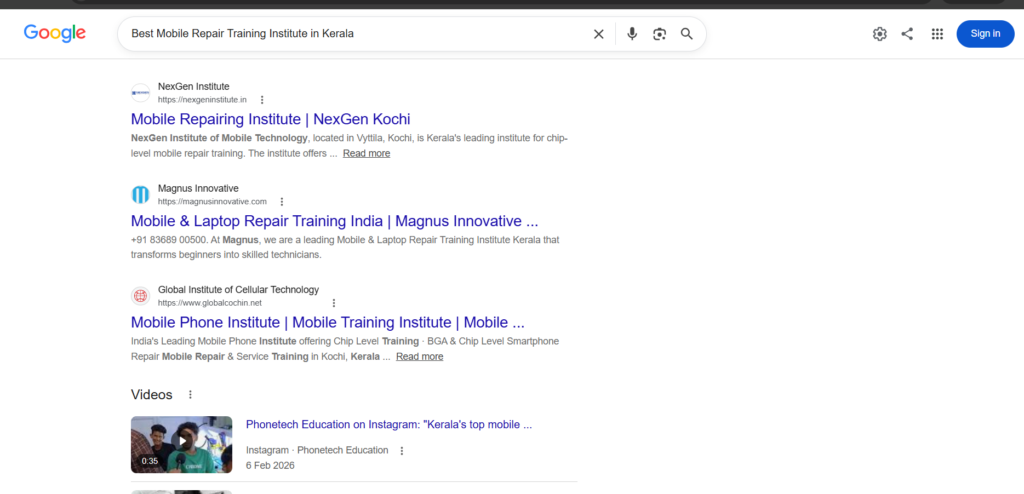This screenshot has width=1024, height=494.
Task: Click the https://nexgeninstitute.in URL text
Action: [x=202, y=100]
